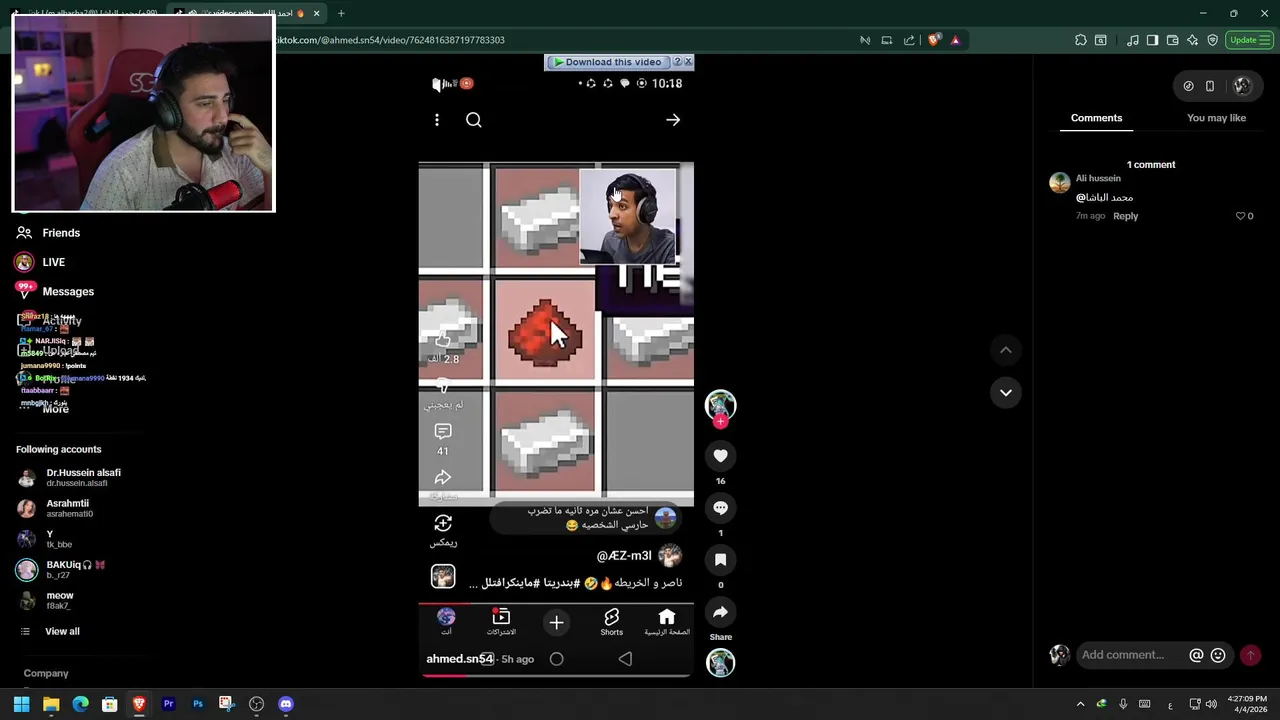The width and height of the screenshot is (1280, 720).
Task: Open Microsoft Edge from taskbar
Action: 80,704
